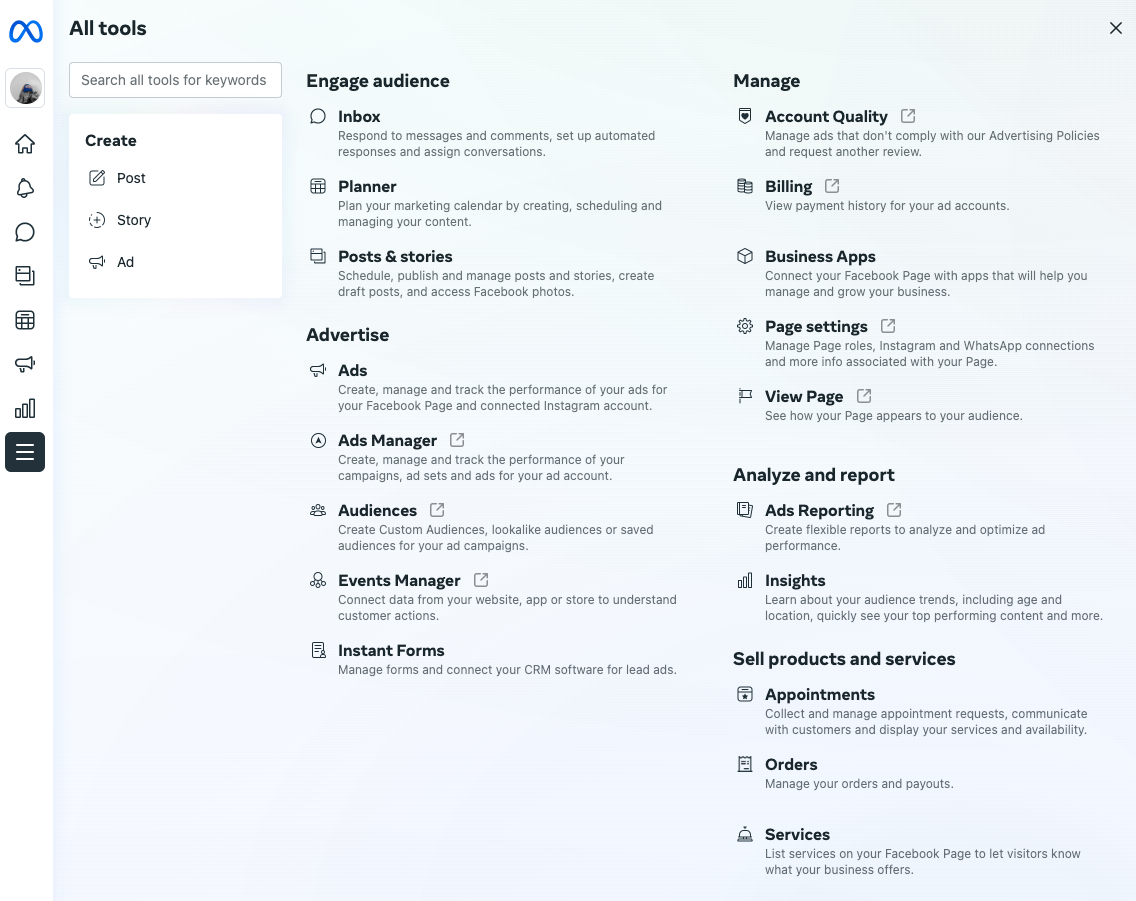Click the All tools hamburger menu icon
1136x901 pixels.
coord(25,452)
